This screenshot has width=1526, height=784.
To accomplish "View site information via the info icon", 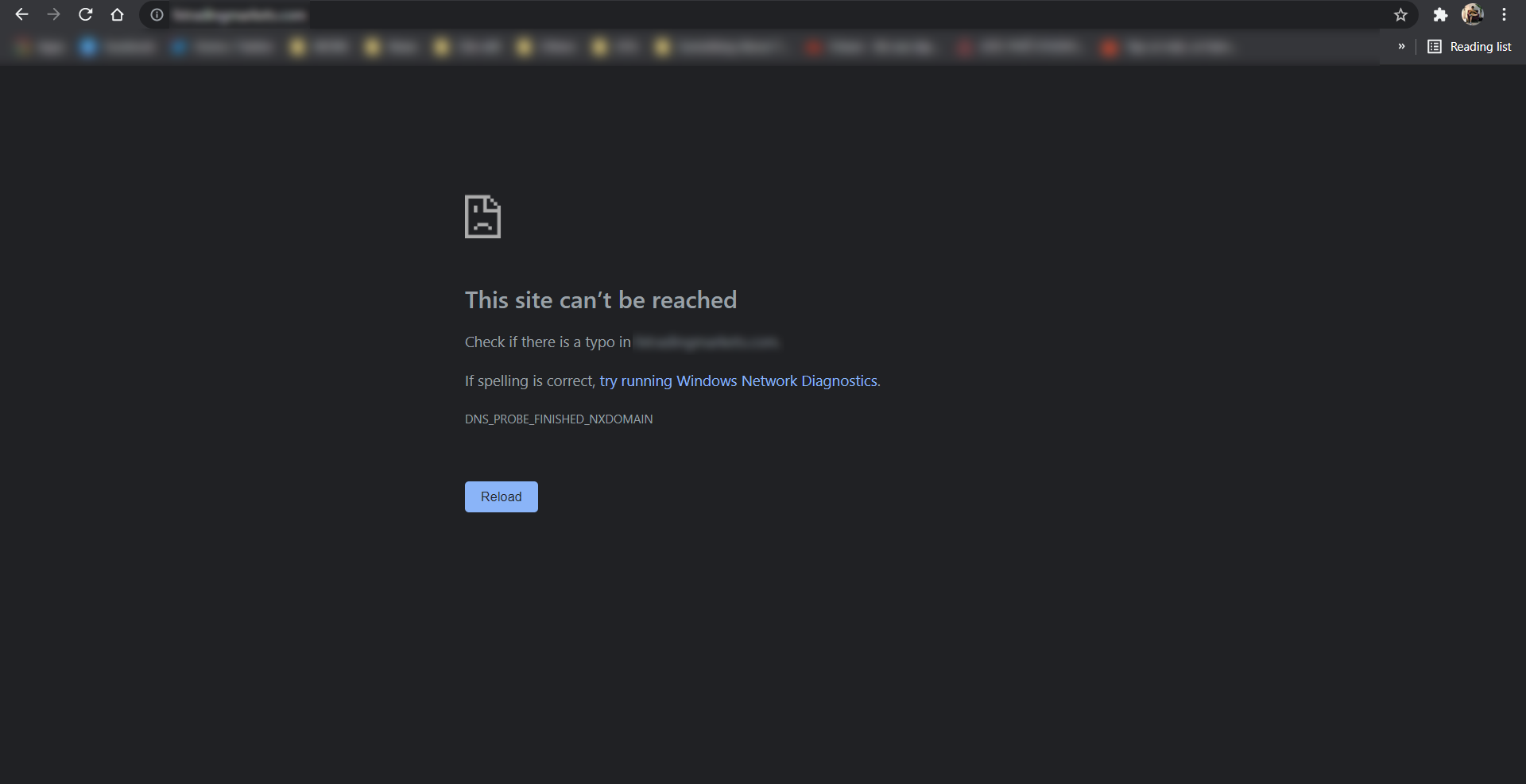I will tap(157, 15).
